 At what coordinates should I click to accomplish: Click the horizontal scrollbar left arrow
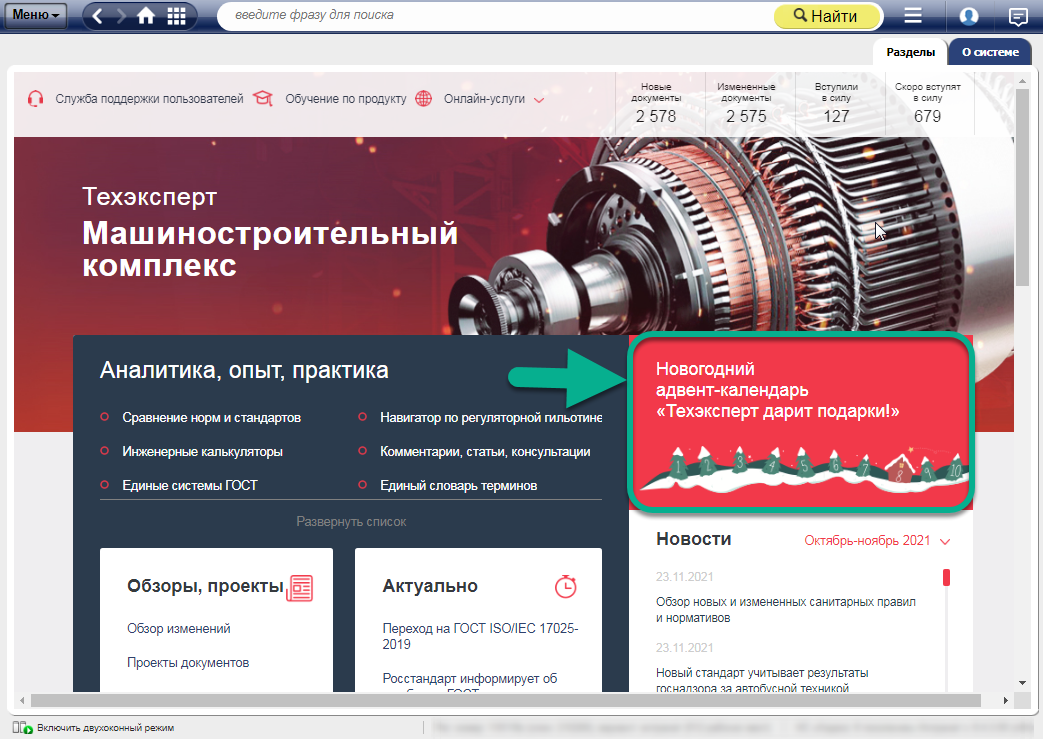[x=22, y=700]
